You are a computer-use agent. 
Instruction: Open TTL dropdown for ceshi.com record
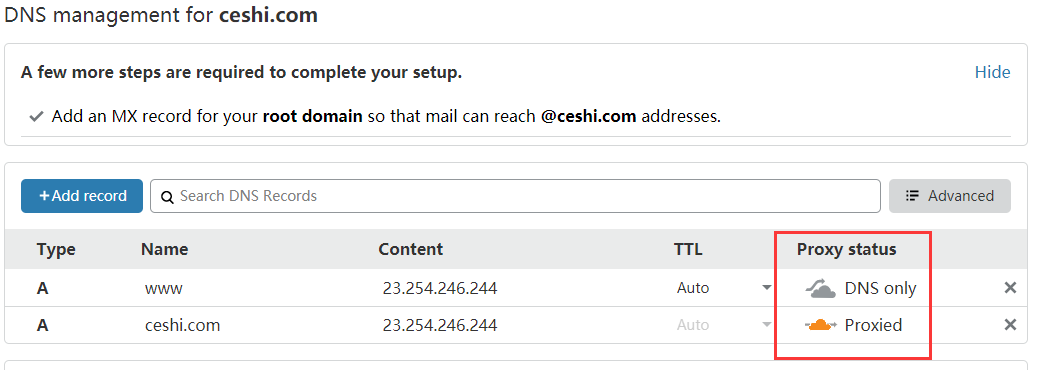(x=724, y=325)
